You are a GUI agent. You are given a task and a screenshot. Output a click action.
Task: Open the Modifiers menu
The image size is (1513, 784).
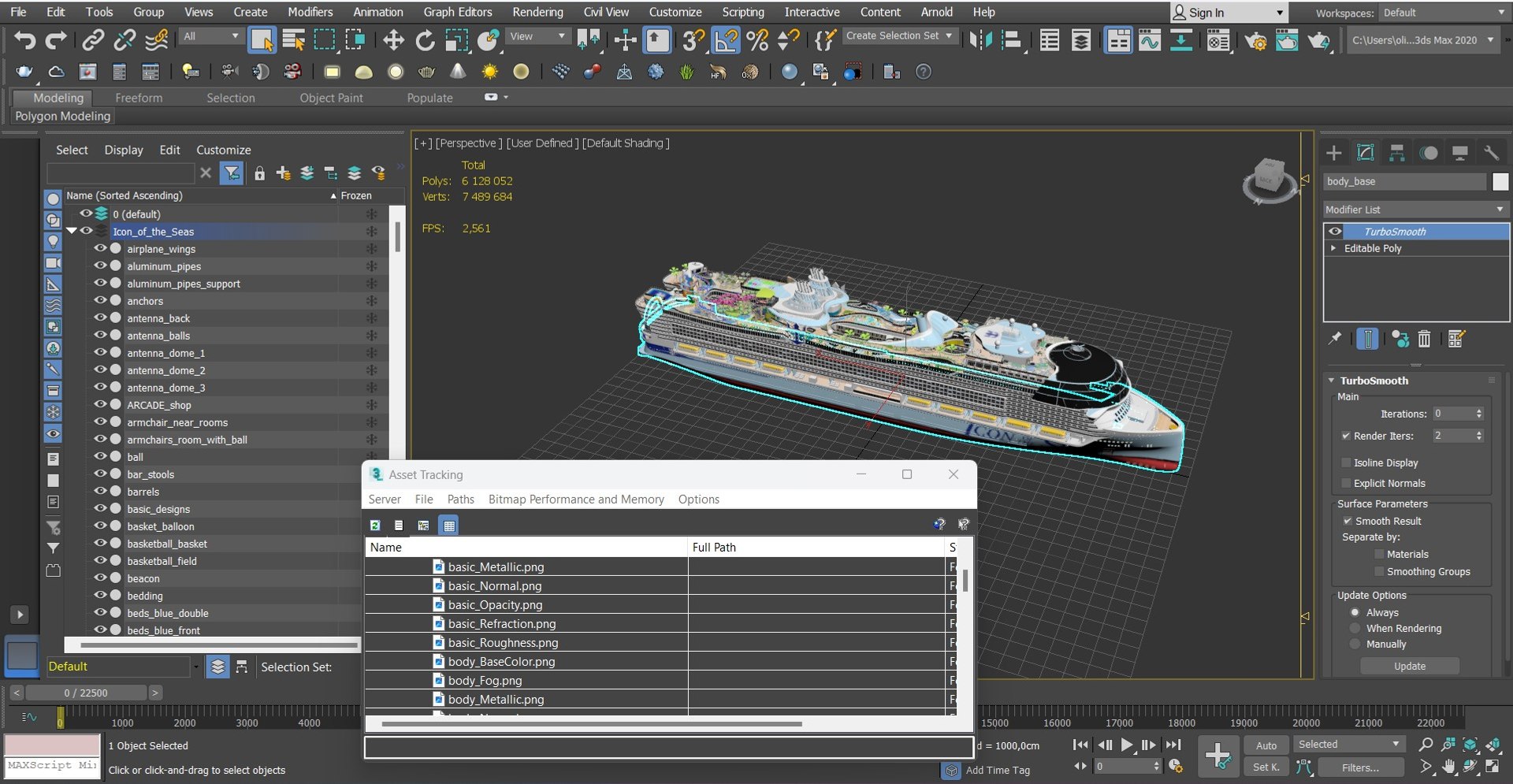(310, 12)
